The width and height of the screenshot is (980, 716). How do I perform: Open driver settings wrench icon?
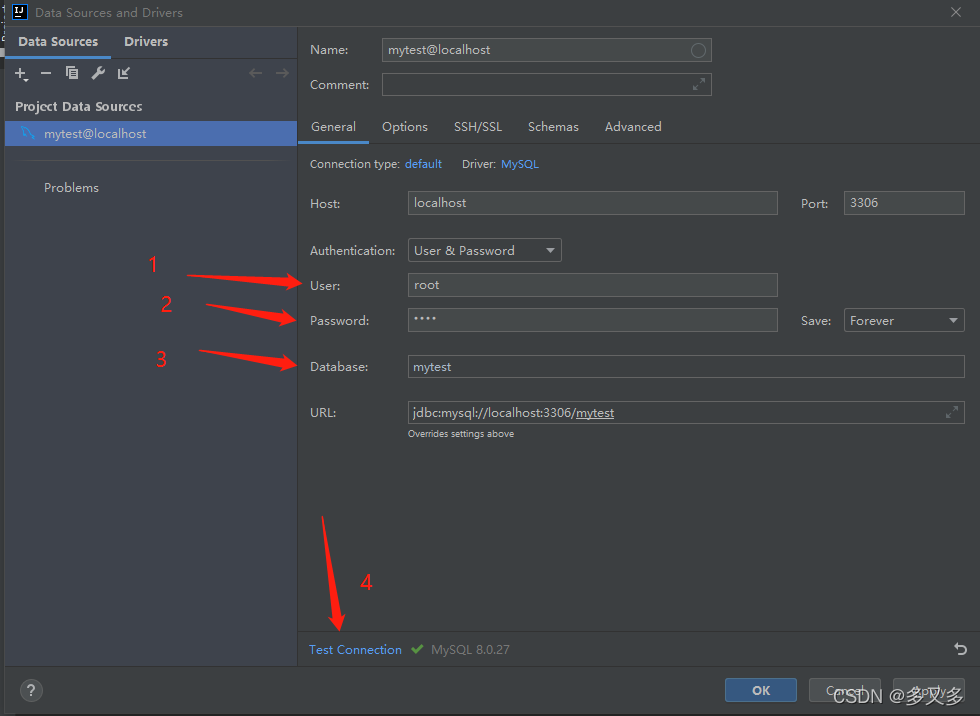pyautogui.click(x=98, y=73)
